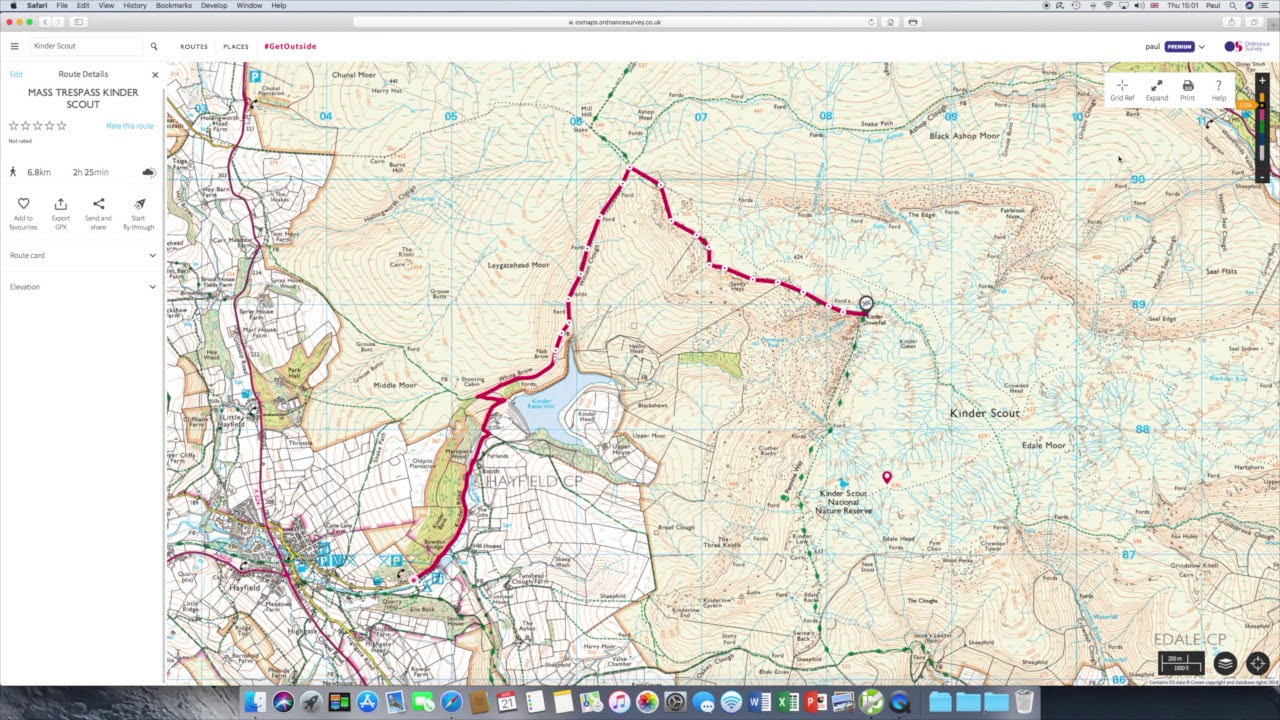Image resolution: width=1280 pixels, height=720 pixels.
Task: Open the ROUTES tab
Action: pos(194,47)
